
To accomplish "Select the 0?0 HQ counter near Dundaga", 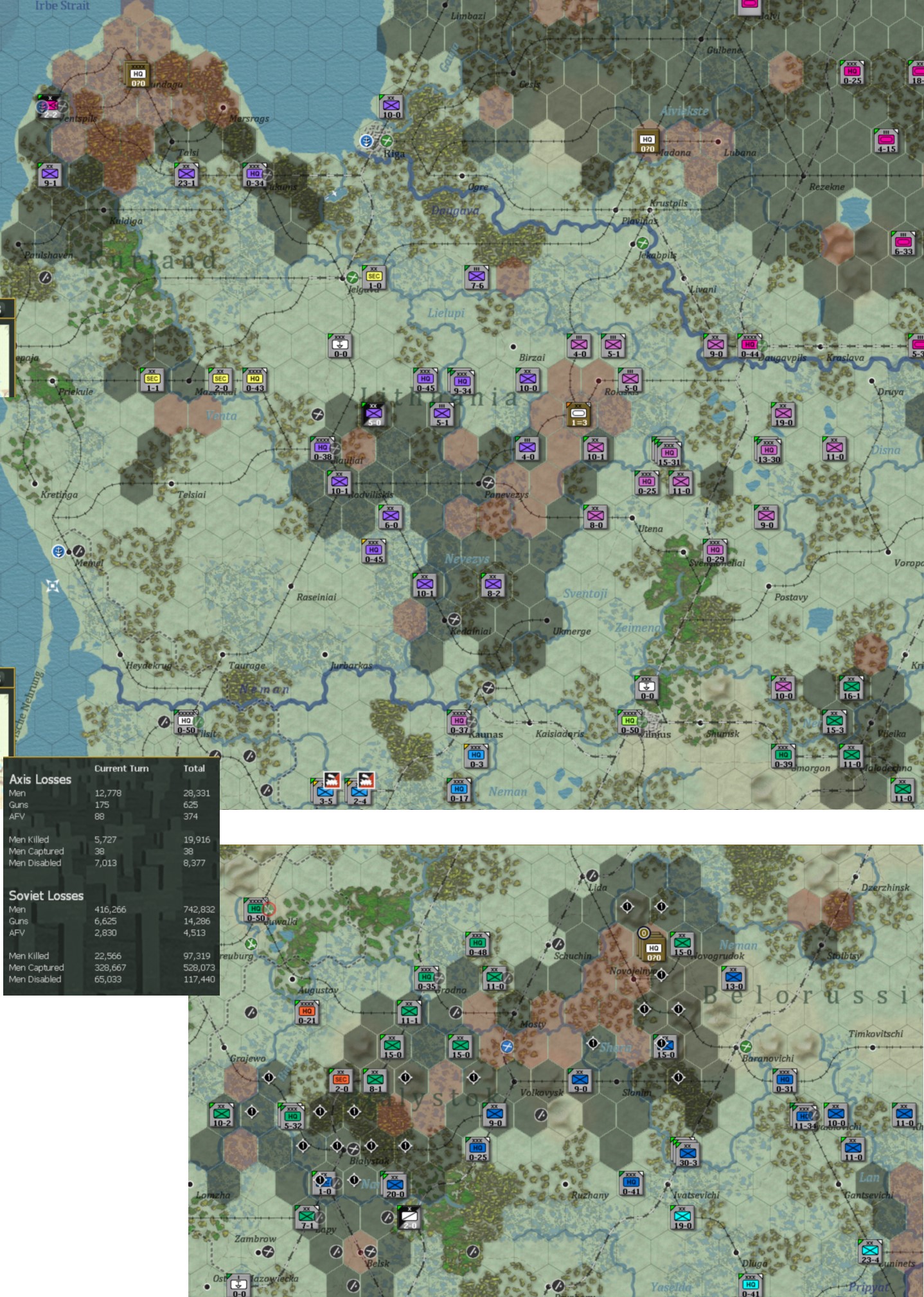I will tap(138, 75).
